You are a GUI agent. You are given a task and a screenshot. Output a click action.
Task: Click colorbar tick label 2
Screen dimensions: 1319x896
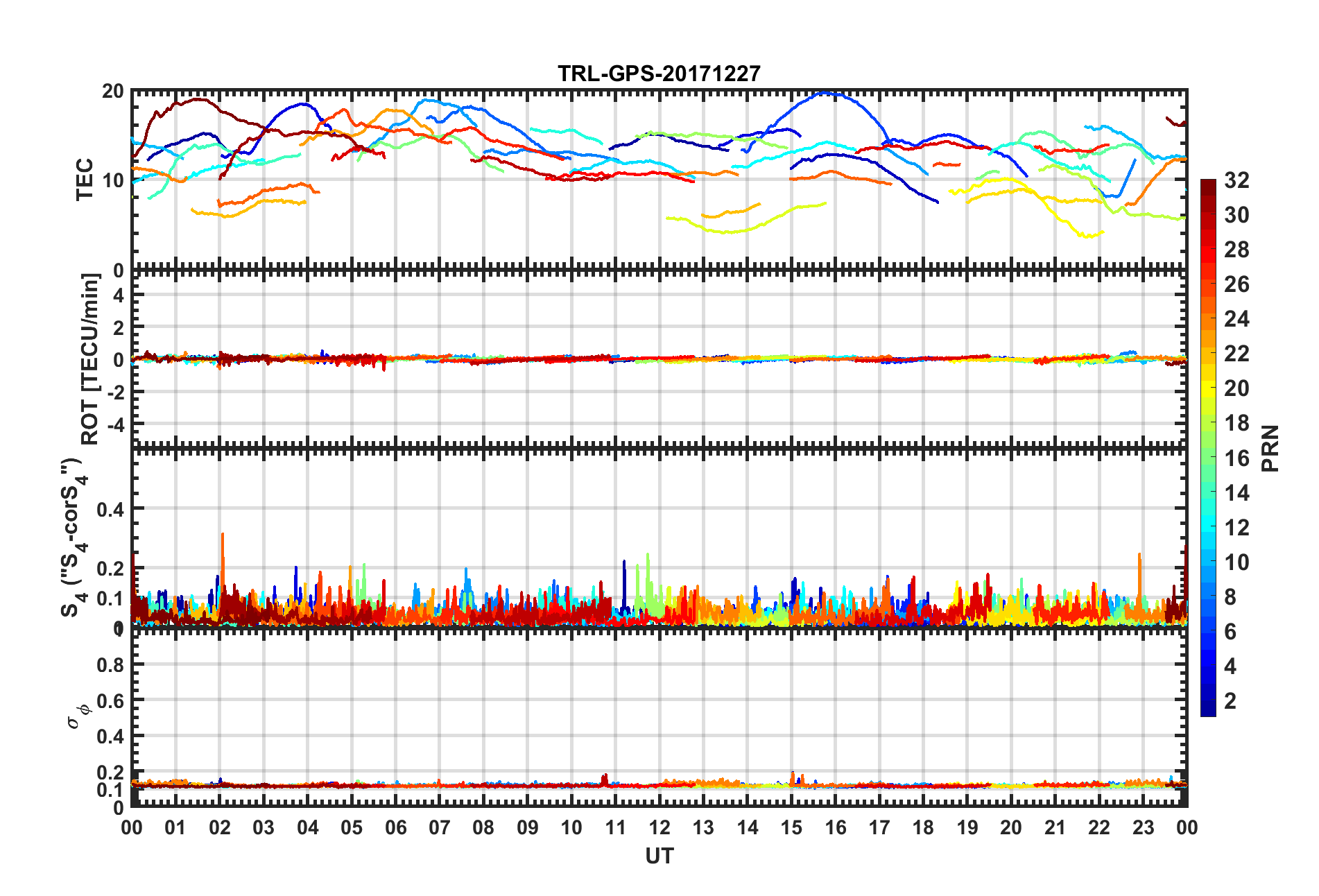pos(1230,701)
